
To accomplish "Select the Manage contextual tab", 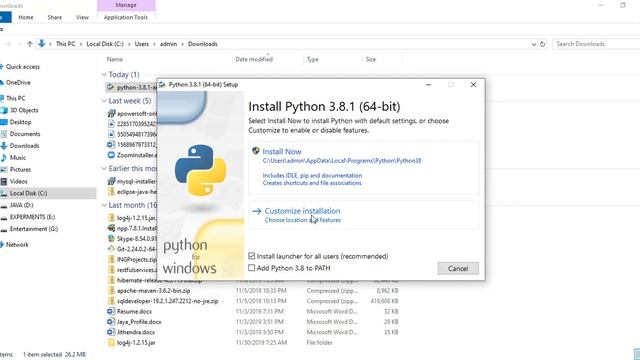I will pos(126,5).
